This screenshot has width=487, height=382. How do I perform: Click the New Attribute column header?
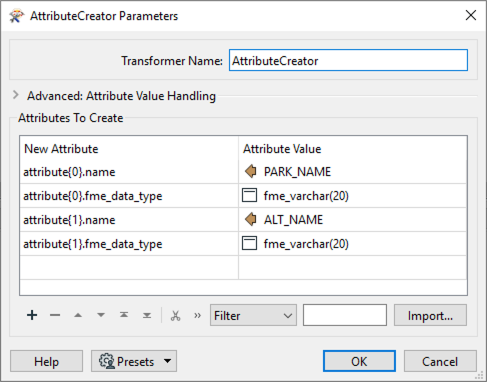[x=129, y=148]
